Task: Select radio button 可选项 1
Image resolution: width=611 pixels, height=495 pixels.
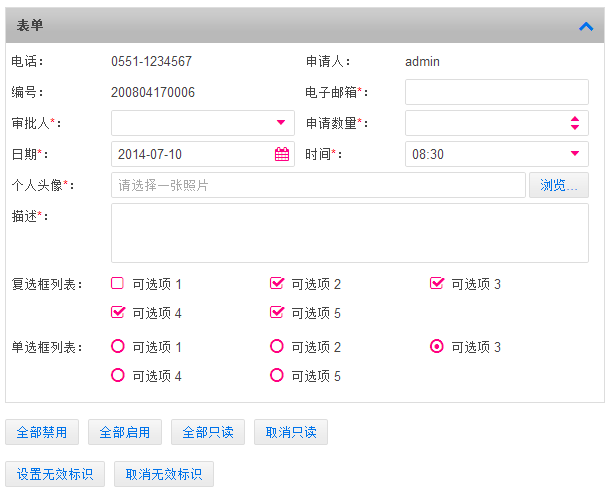Action: pyautogui.click(x=118, y=346)
